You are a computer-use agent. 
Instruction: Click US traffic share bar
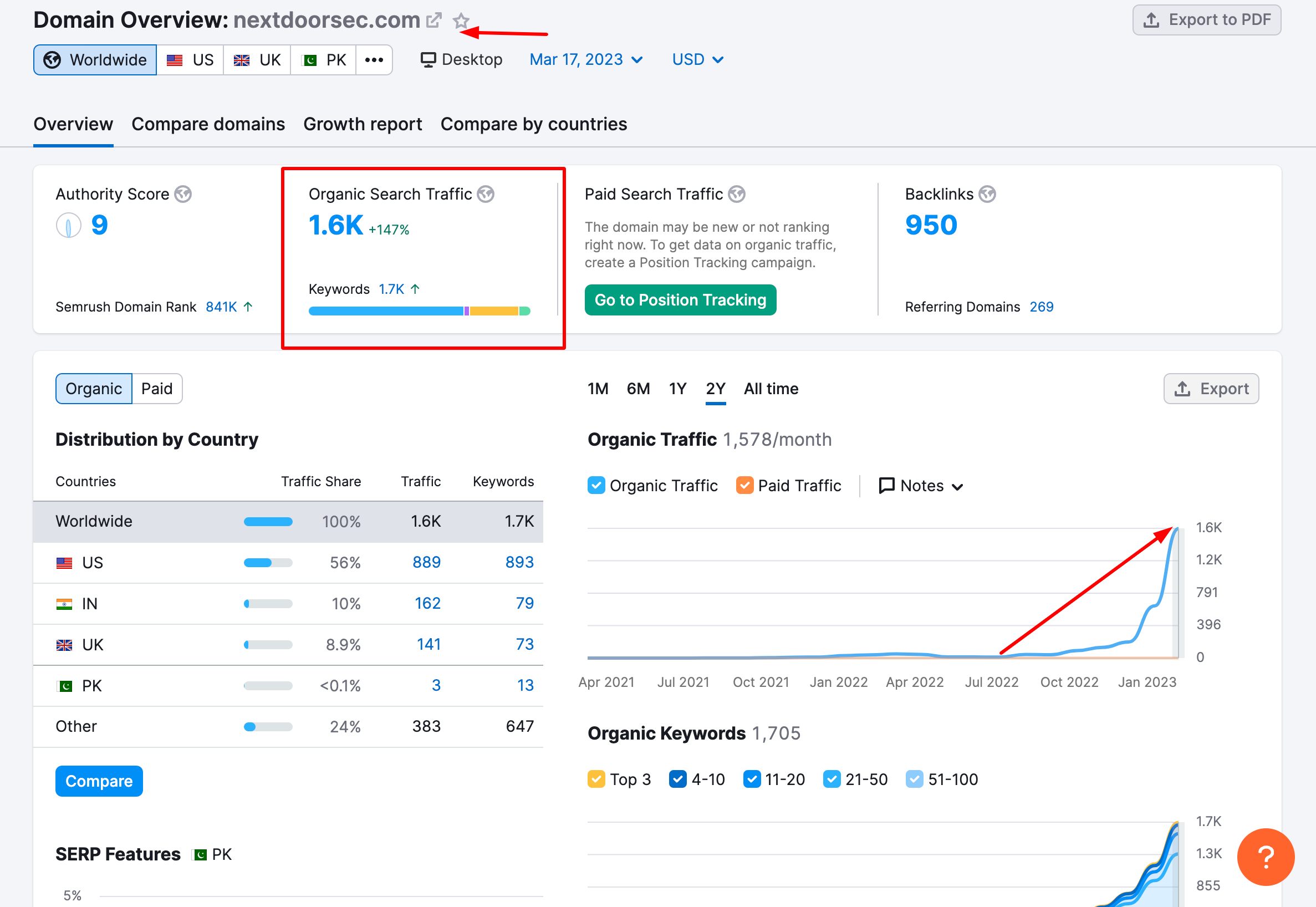click(x=268, y=563)
